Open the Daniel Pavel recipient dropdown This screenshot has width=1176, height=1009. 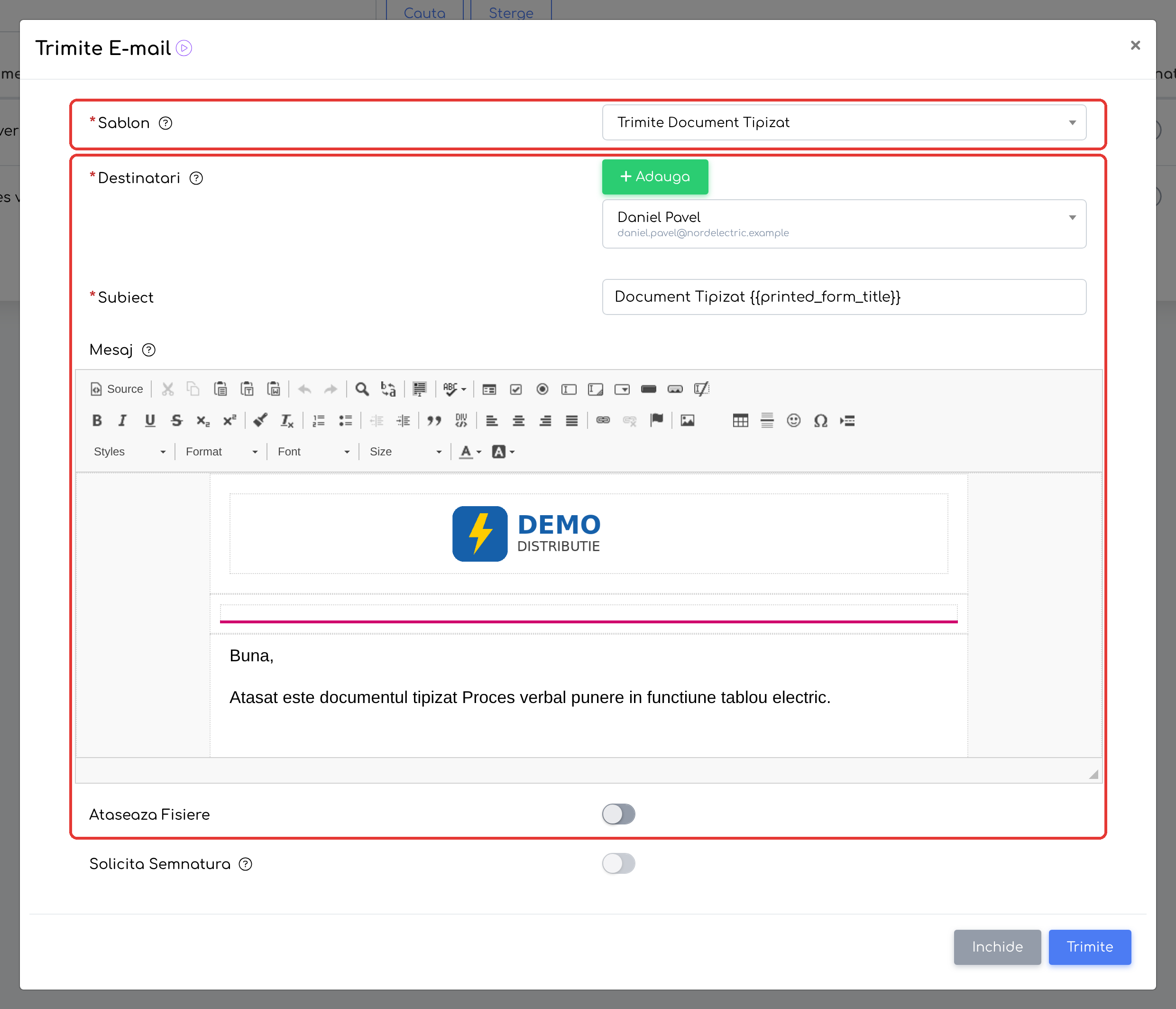coord(844,224)
